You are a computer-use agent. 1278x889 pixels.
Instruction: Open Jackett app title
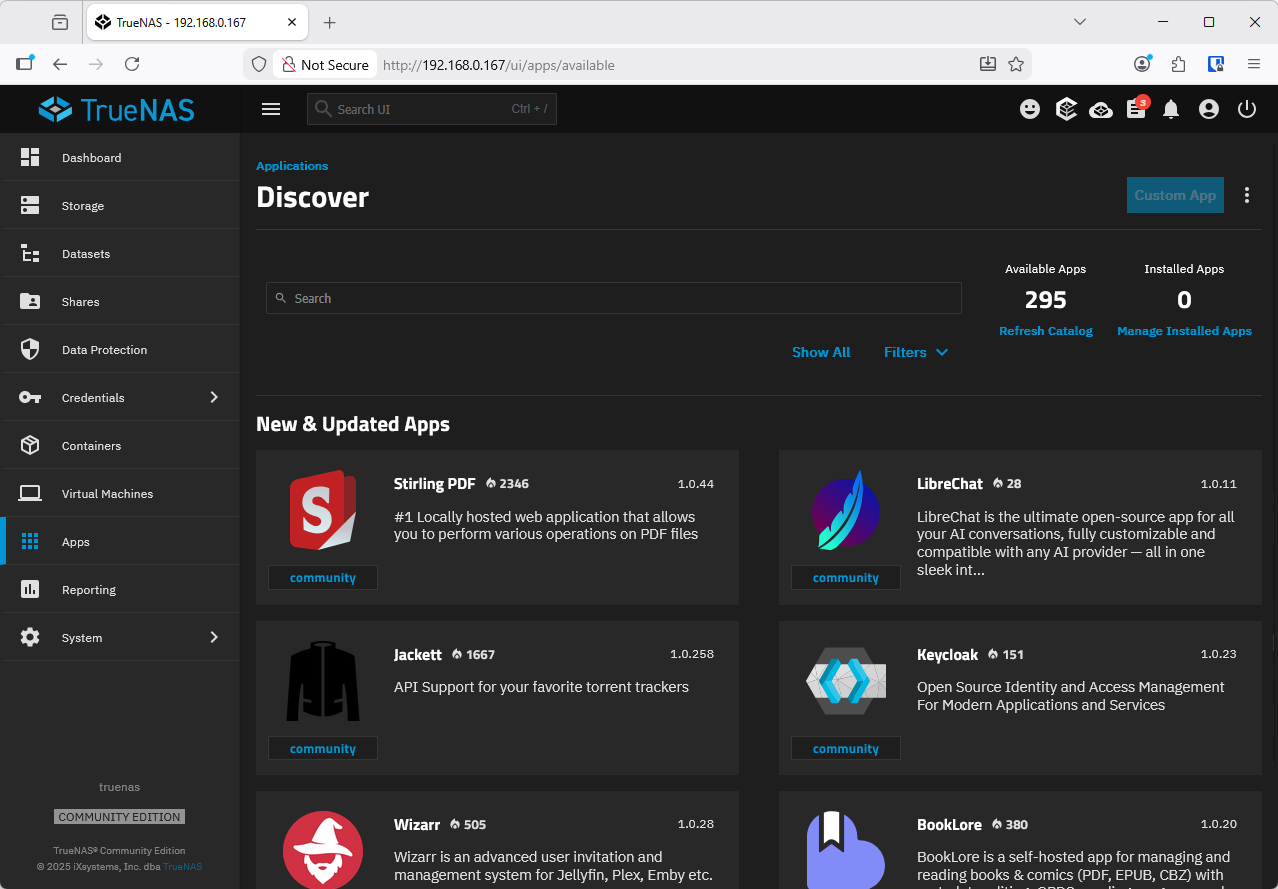click(418, 655)
